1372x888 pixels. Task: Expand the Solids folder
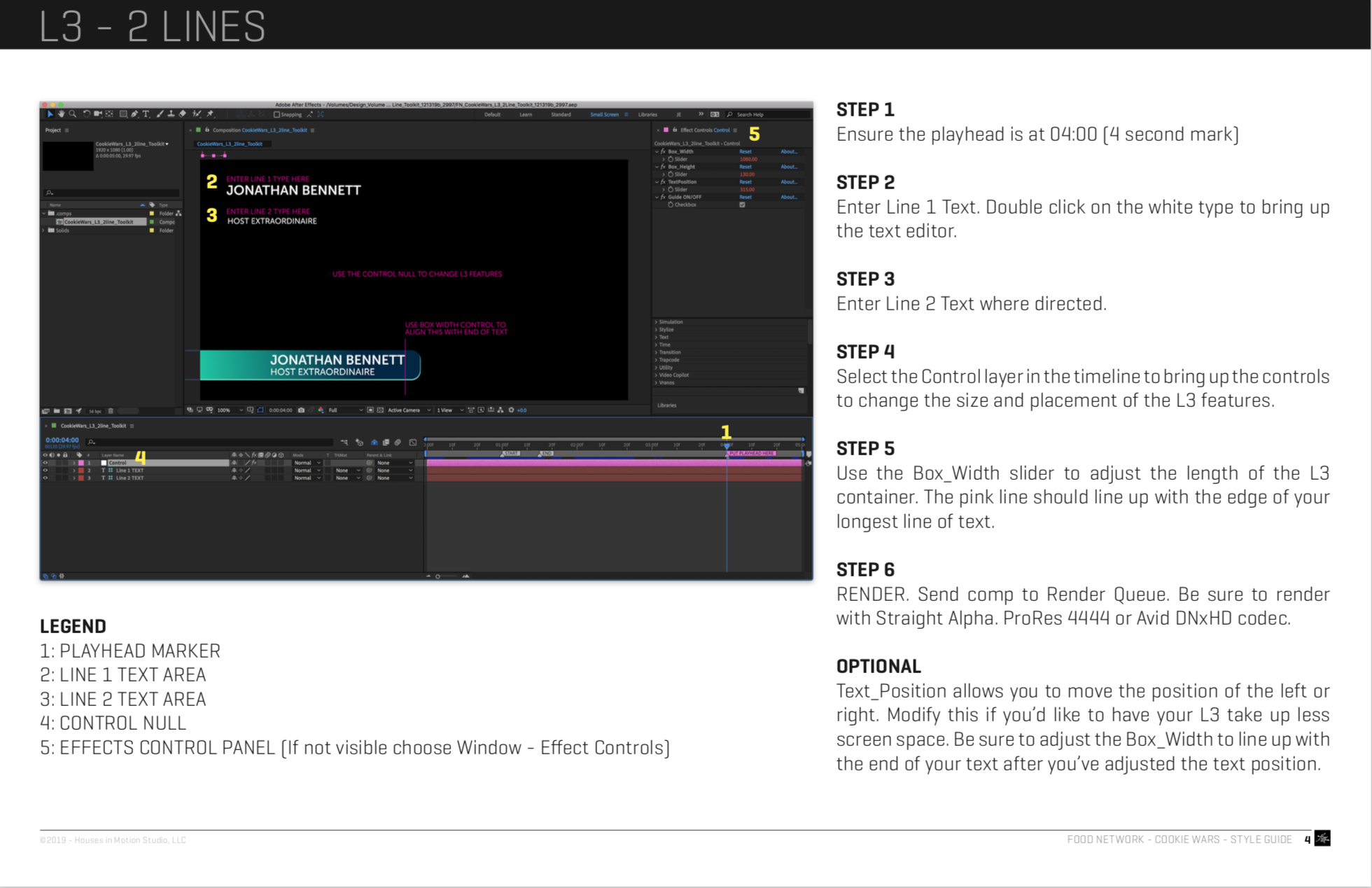click(x=44, y=230)
